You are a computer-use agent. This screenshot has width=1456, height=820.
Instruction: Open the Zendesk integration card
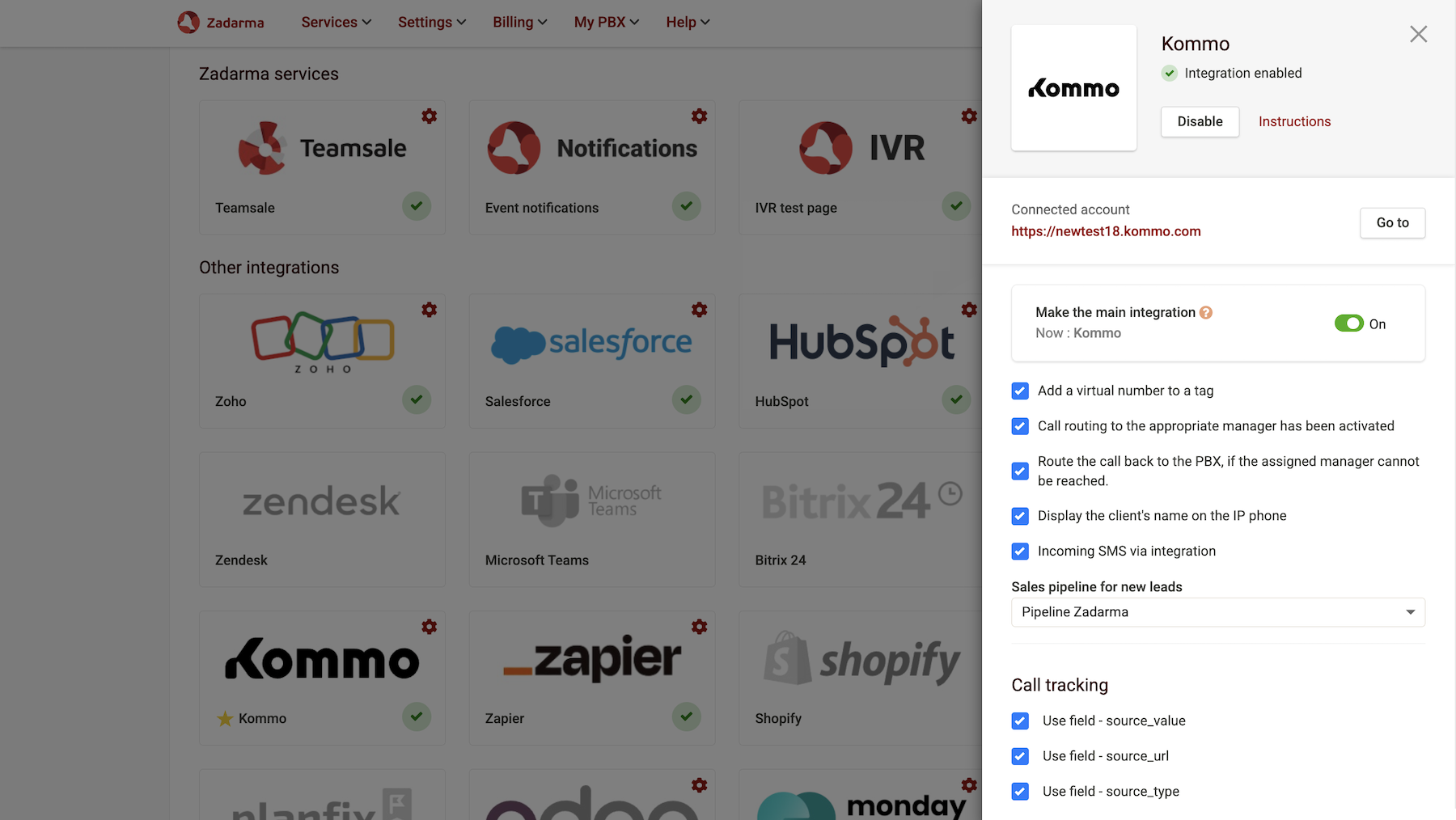pyautogui.click(x=322, y=519)
